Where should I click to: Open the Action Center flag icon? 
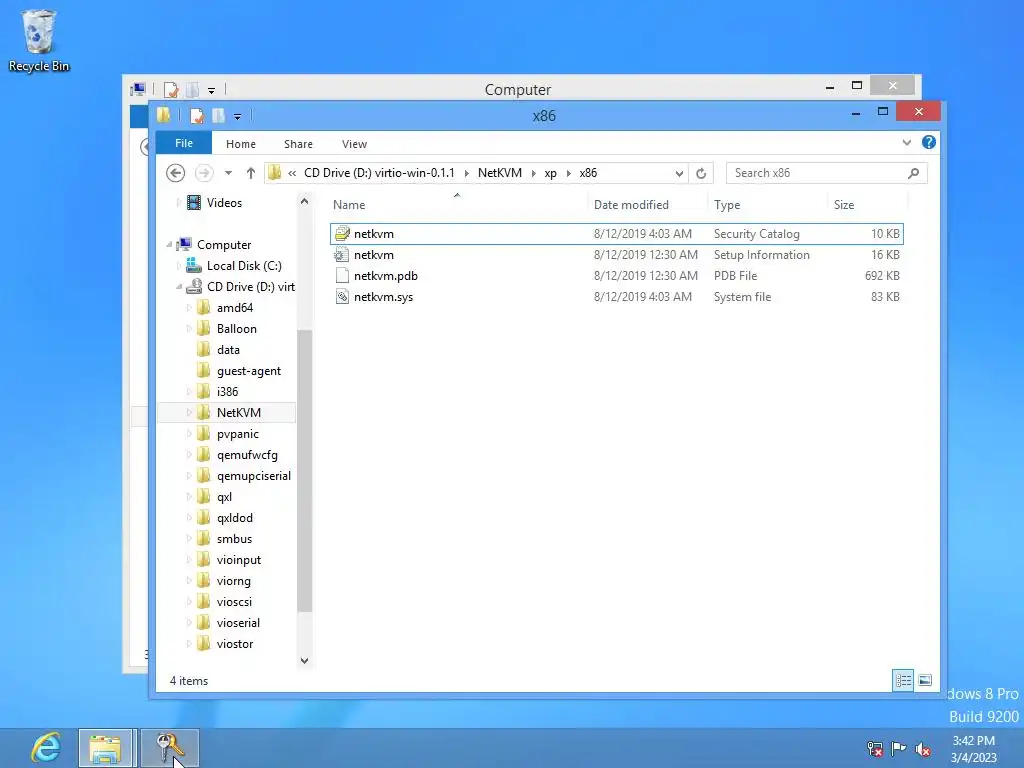pyautogui.click(x=899, y=748)
